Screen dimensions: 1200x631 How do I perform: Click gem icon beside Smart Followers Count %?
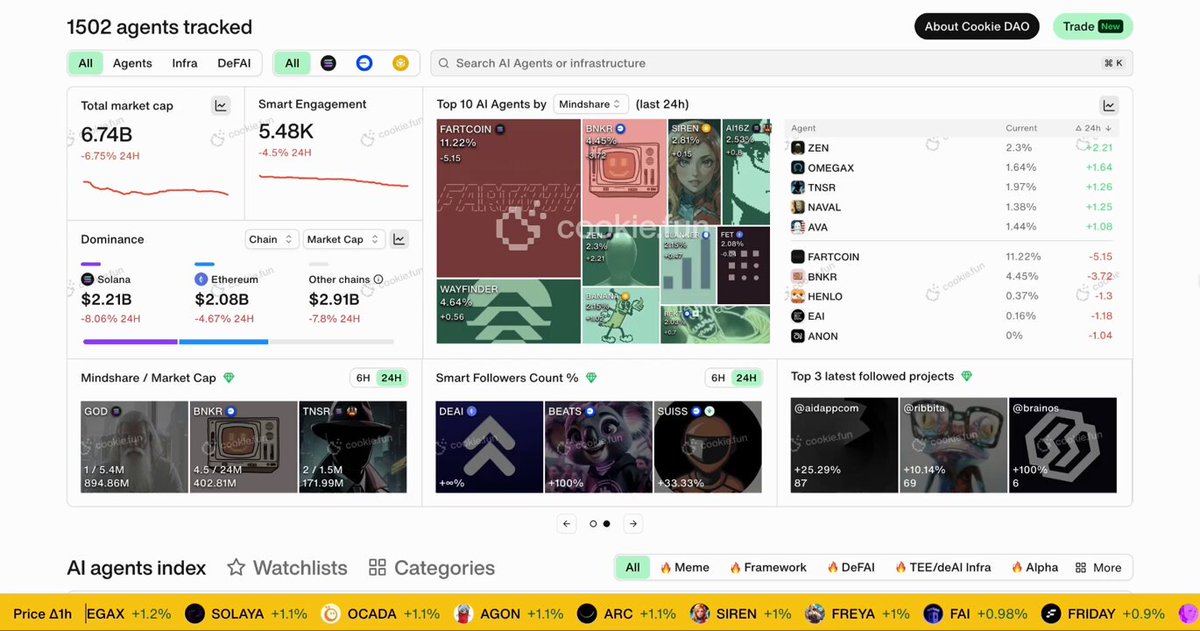tap(591, 377)
